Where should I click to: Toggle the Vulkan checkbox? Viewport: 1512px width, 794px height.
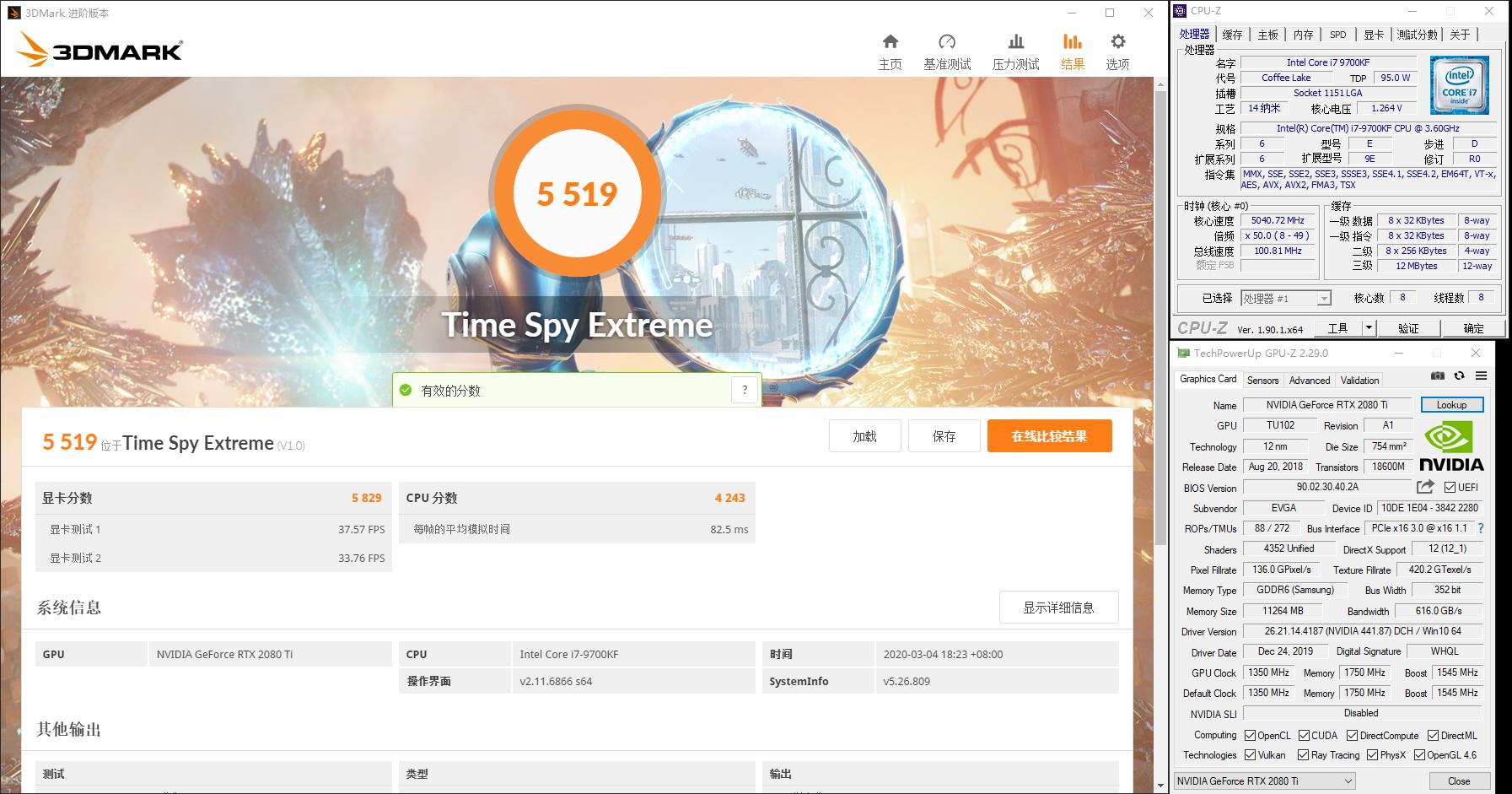tap(1250, 755)
